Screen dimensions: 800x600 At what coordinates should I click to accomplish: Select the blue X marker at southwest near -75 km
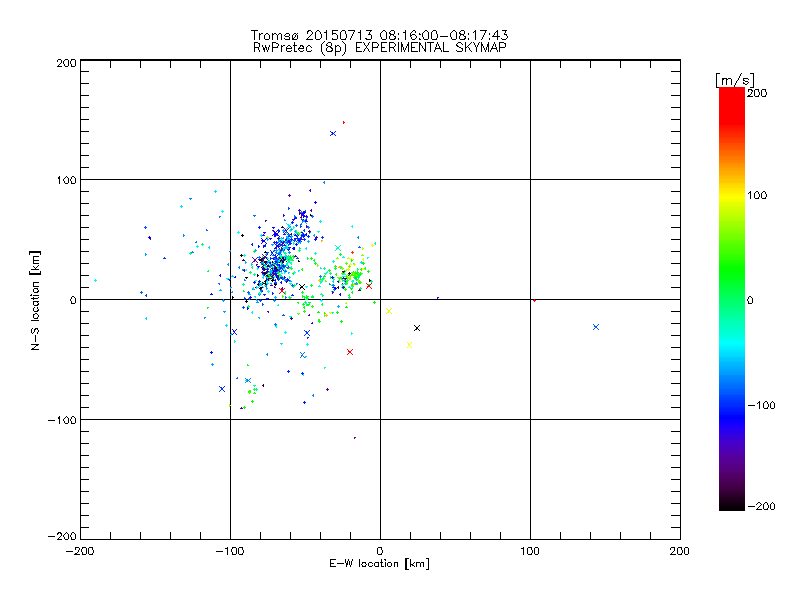click(222, 389)
